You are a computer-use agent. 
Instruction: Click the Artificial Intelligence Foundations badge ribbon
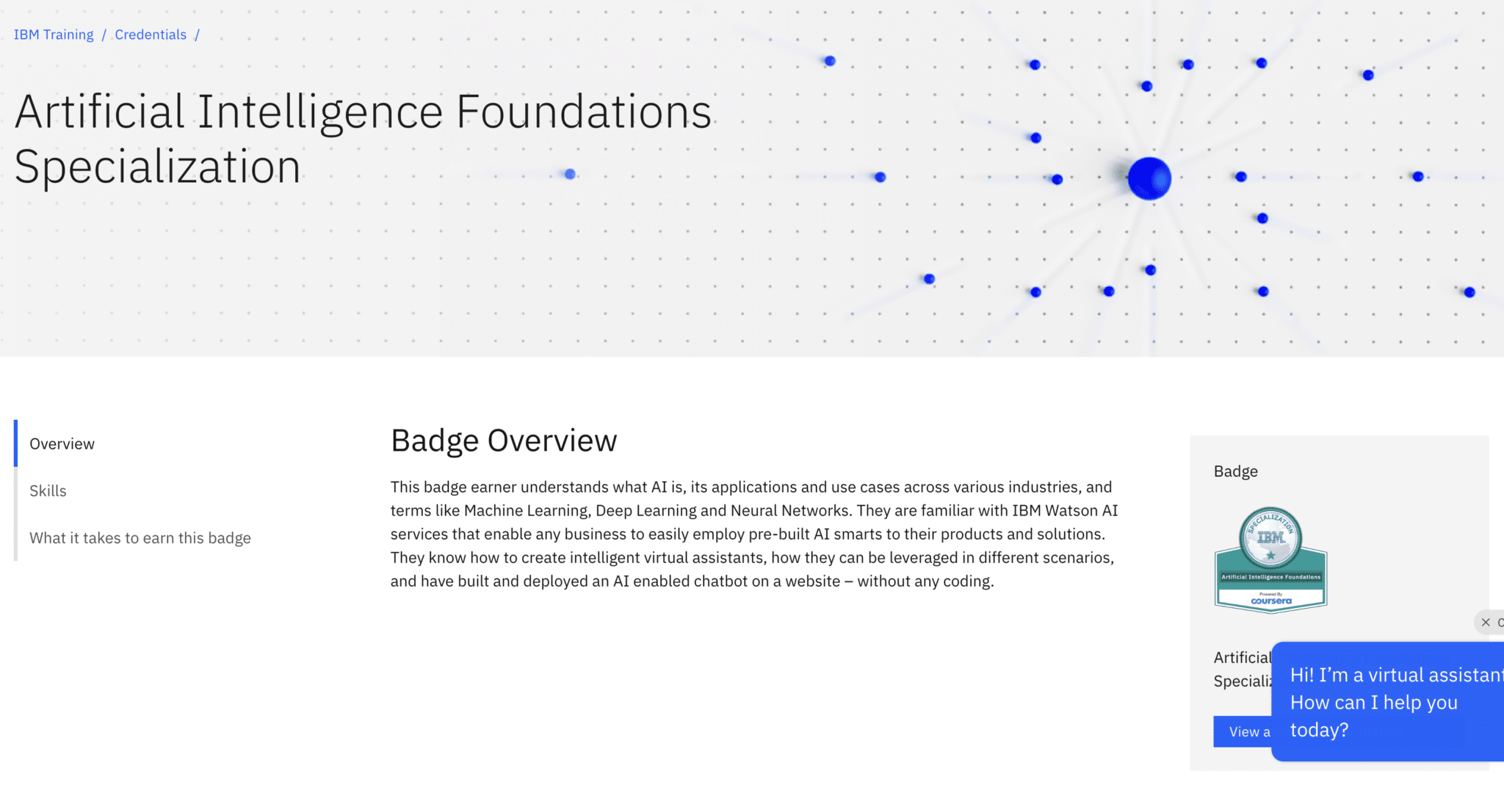click(1270, 577)
